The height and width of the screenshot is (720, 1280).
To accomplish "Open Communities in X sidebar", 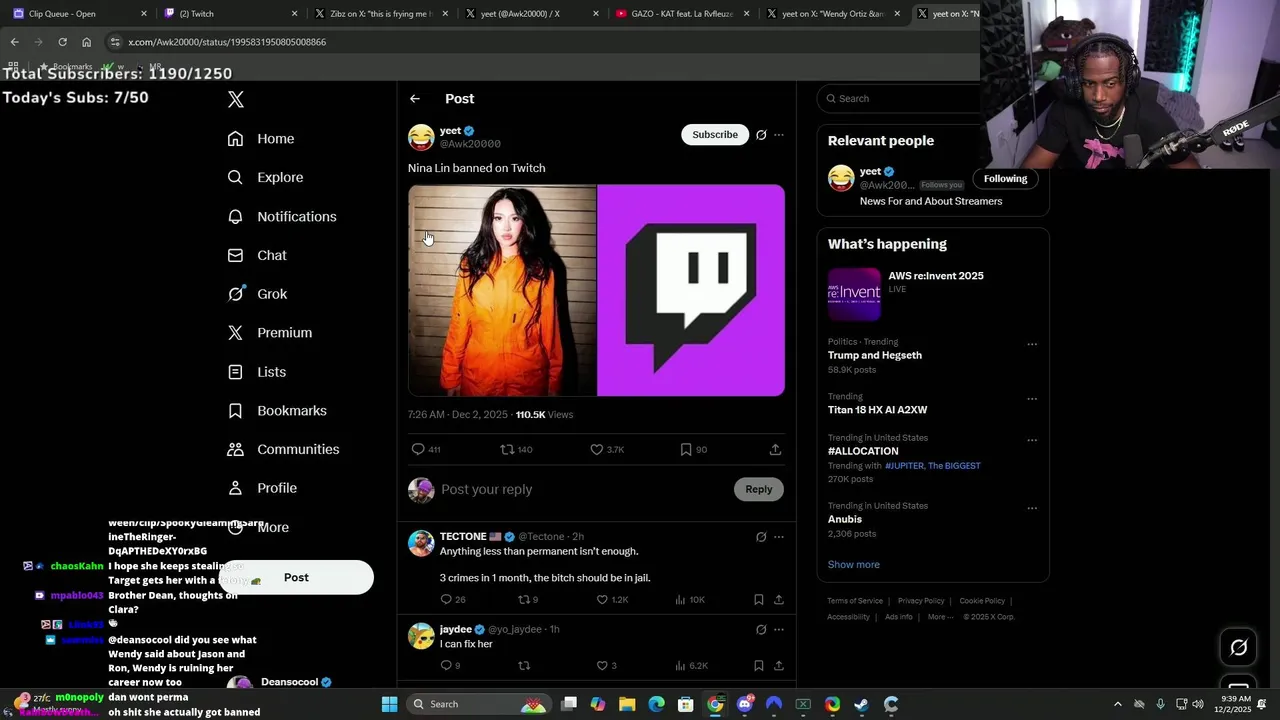I will pyautogui.click(x=283, y=449).
